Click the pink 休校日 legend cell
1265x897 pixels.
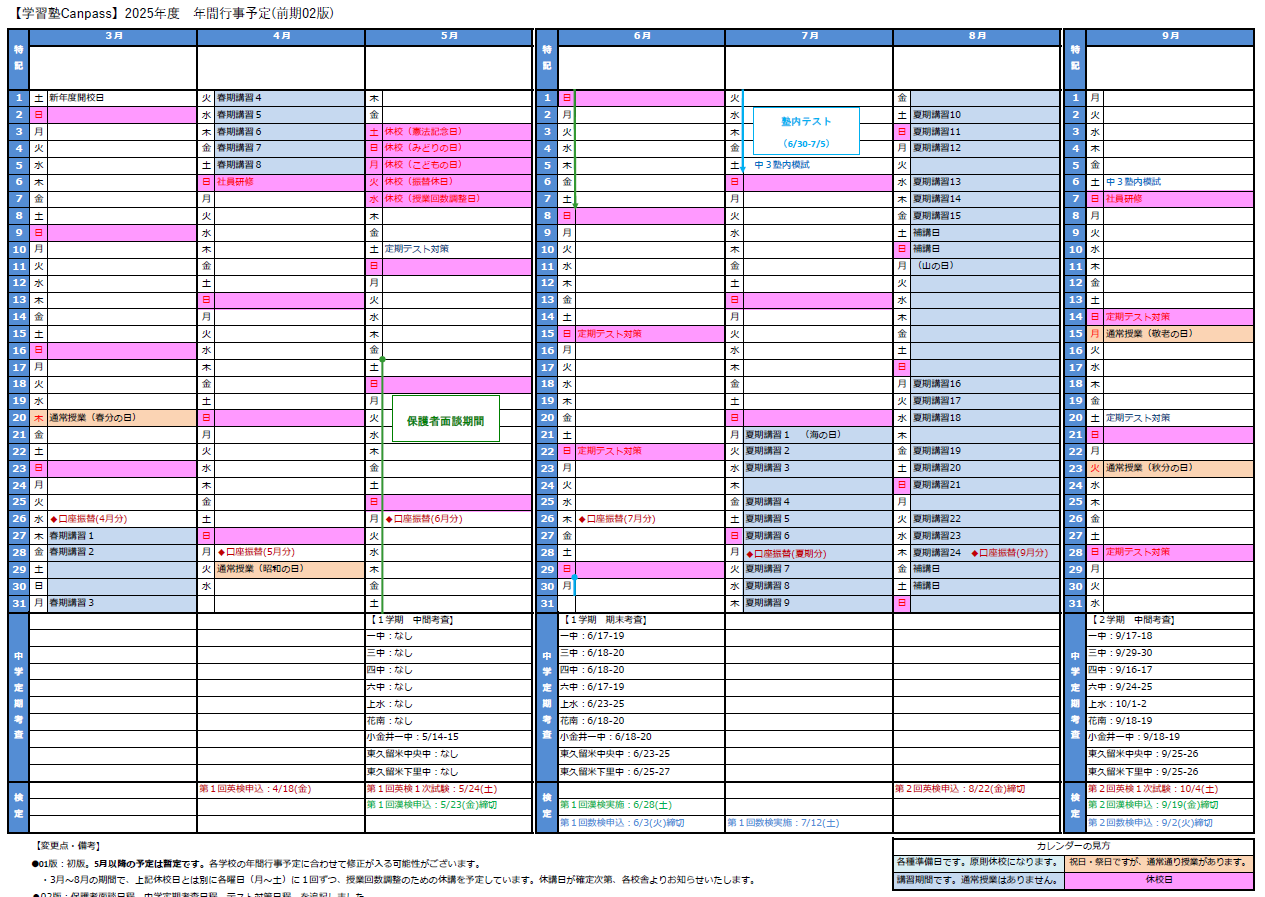[1159, 881]
